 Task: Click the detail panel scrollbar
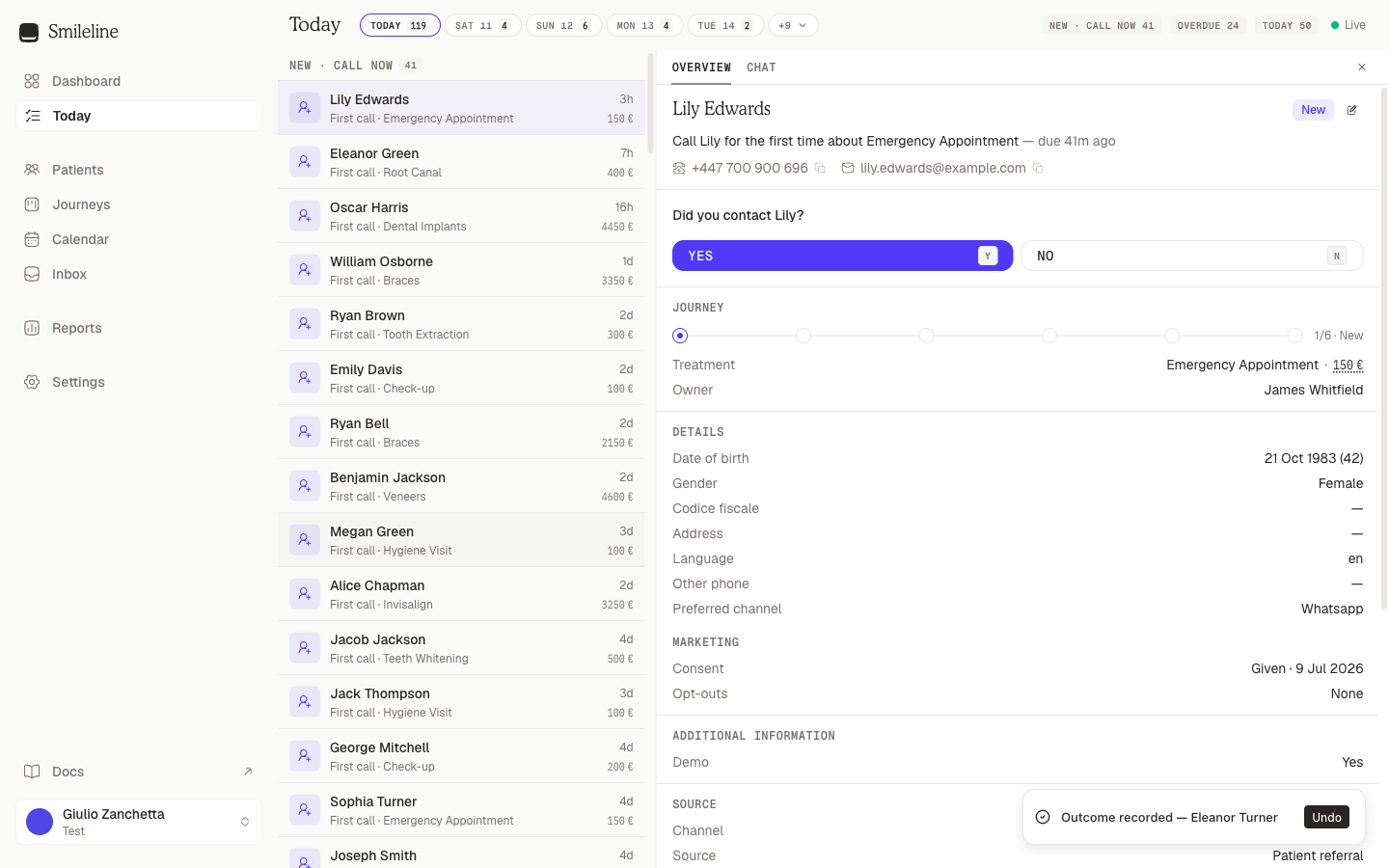pyautogui.click(x=1384, y=347)
